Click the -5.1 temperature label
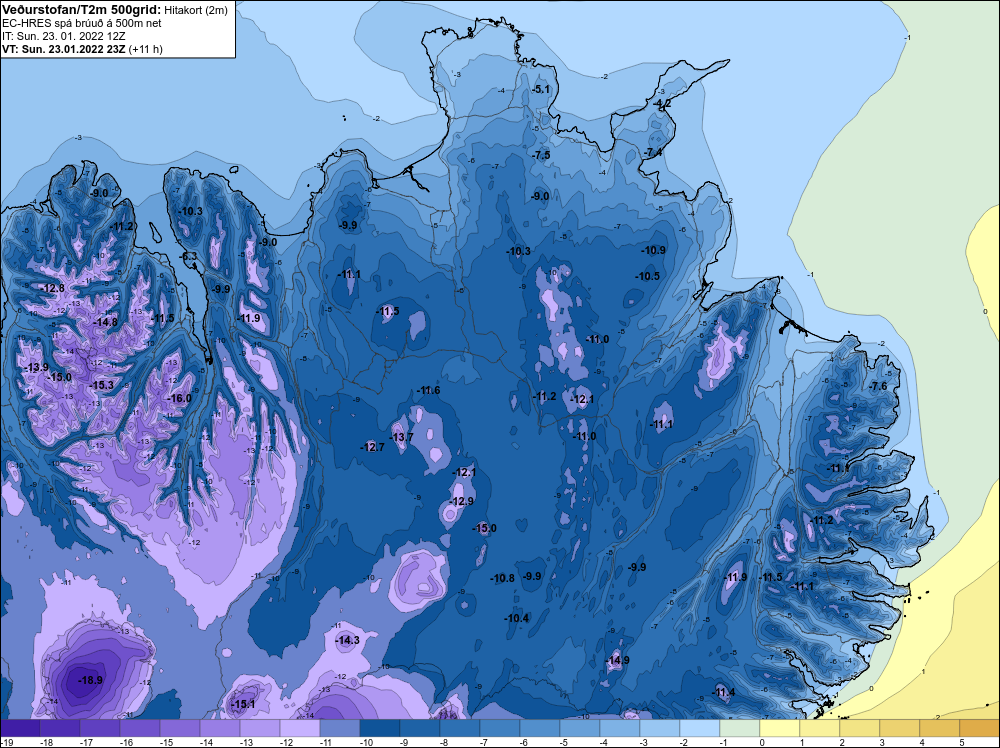 click(x=540, y=89)
